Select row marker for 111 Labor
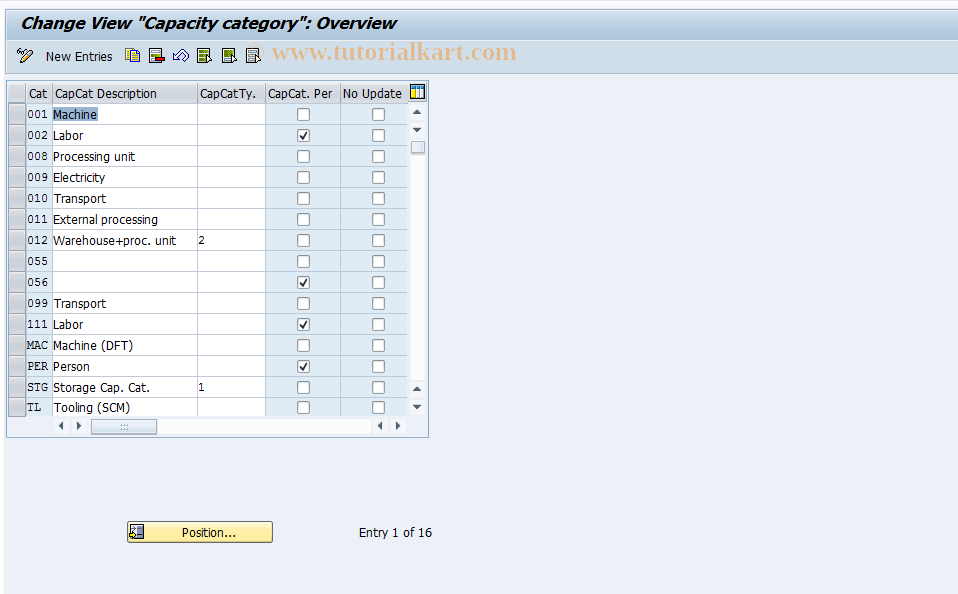958x594 pixels. pyautogui.click(x=17, y=324)
